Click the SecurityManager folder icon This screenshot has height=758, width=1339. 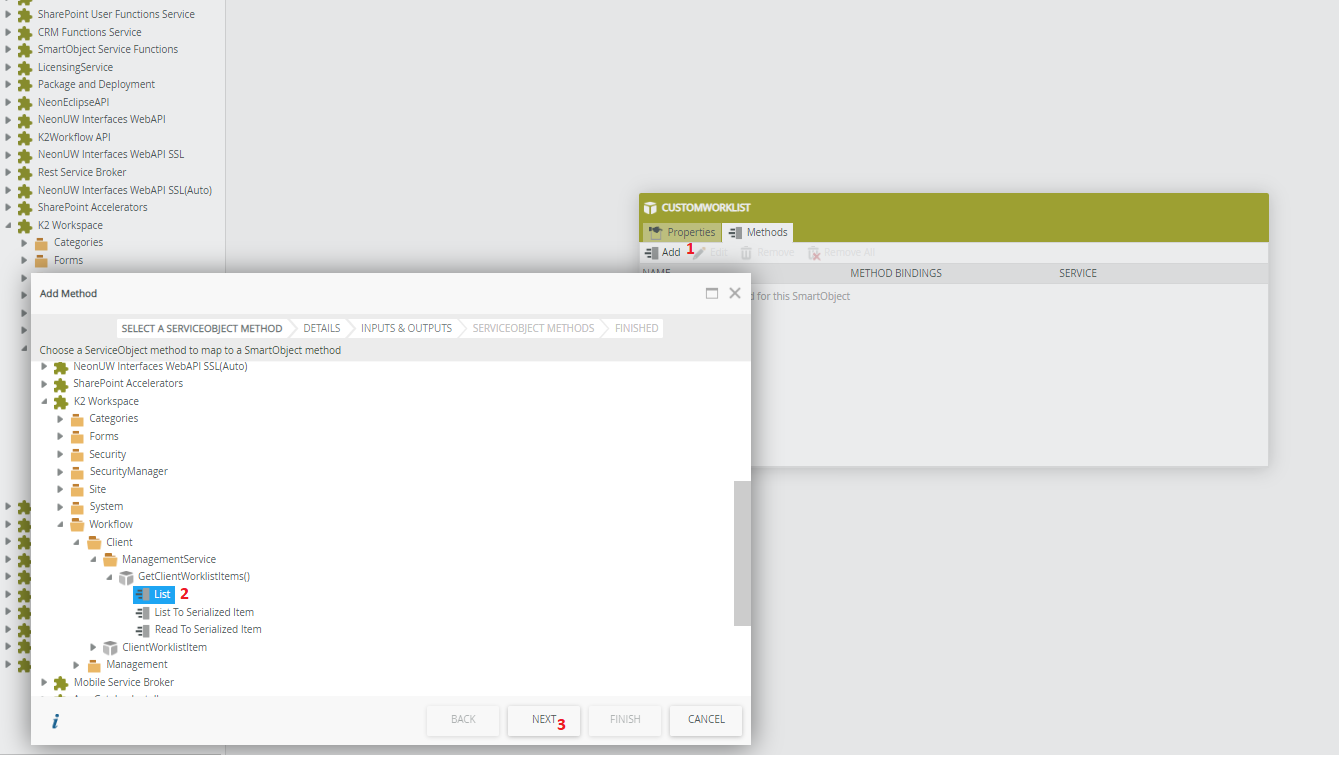click(x=77, y=472)
